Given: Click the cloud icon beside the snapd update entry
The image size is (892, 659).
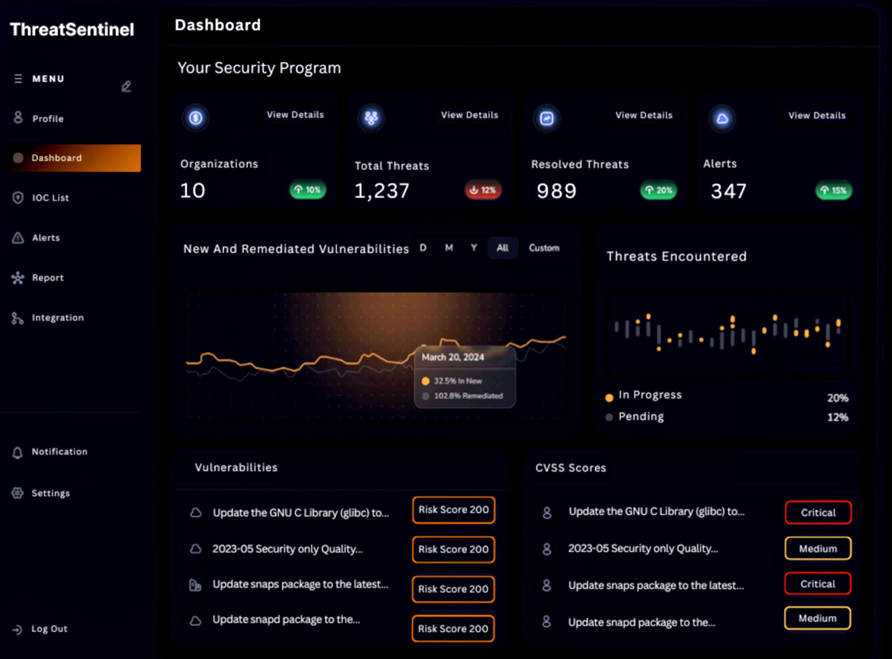Looking at the screenshot, I should click(195, 619).
